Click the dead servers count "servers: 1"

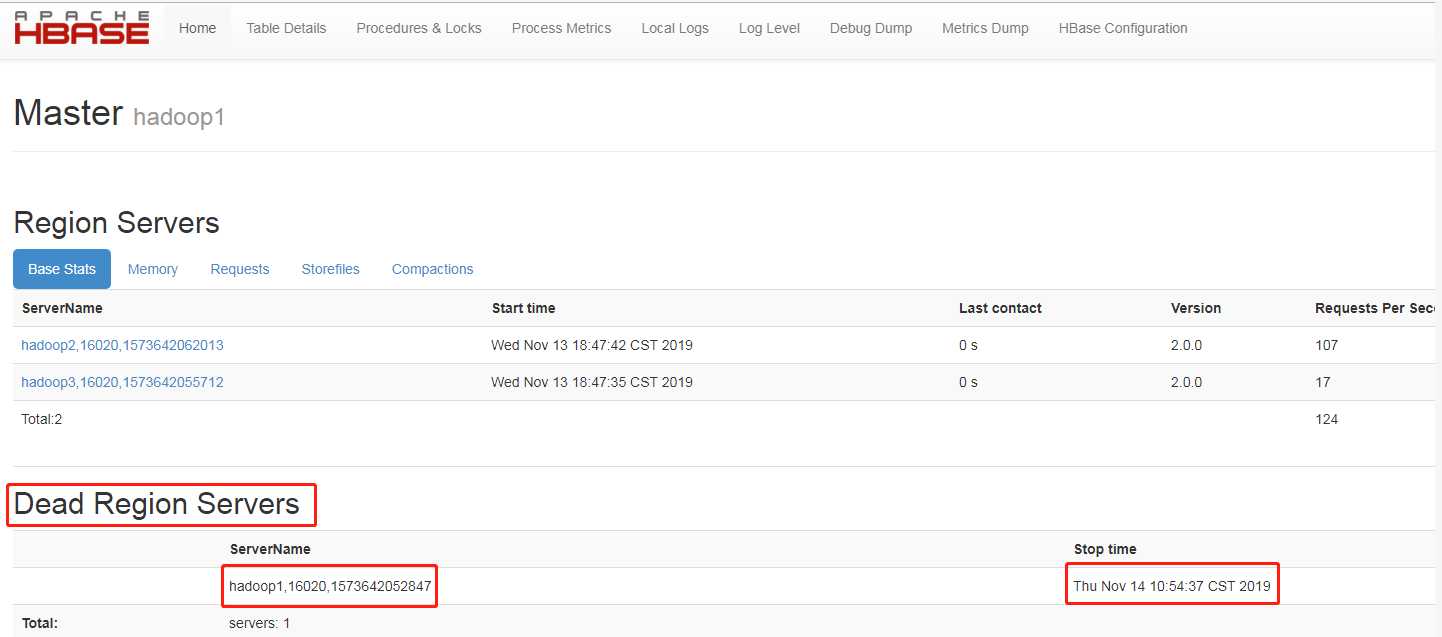(260, 623)
